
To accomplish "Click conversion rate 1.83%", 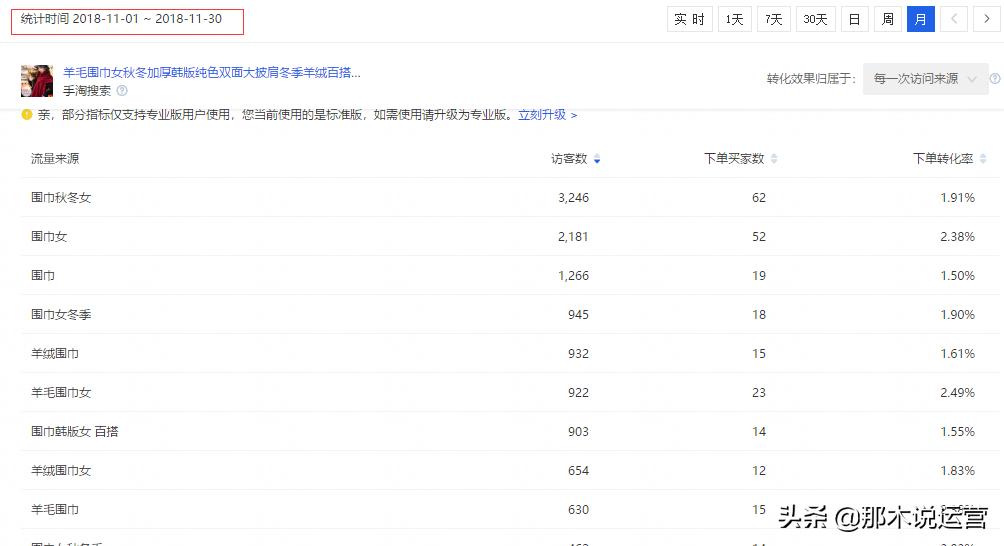I will [957, 471].
